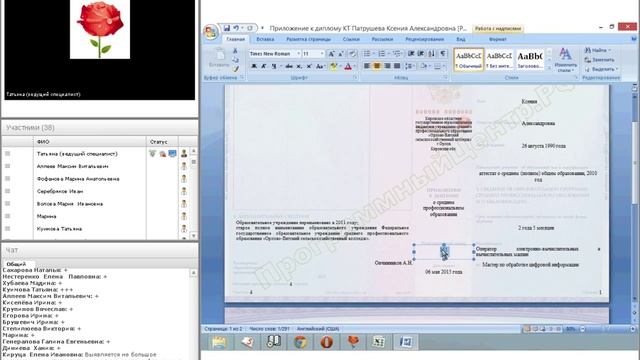
Task: Open the Ссылки ribbon tab
Action: [x=351, y=39]
